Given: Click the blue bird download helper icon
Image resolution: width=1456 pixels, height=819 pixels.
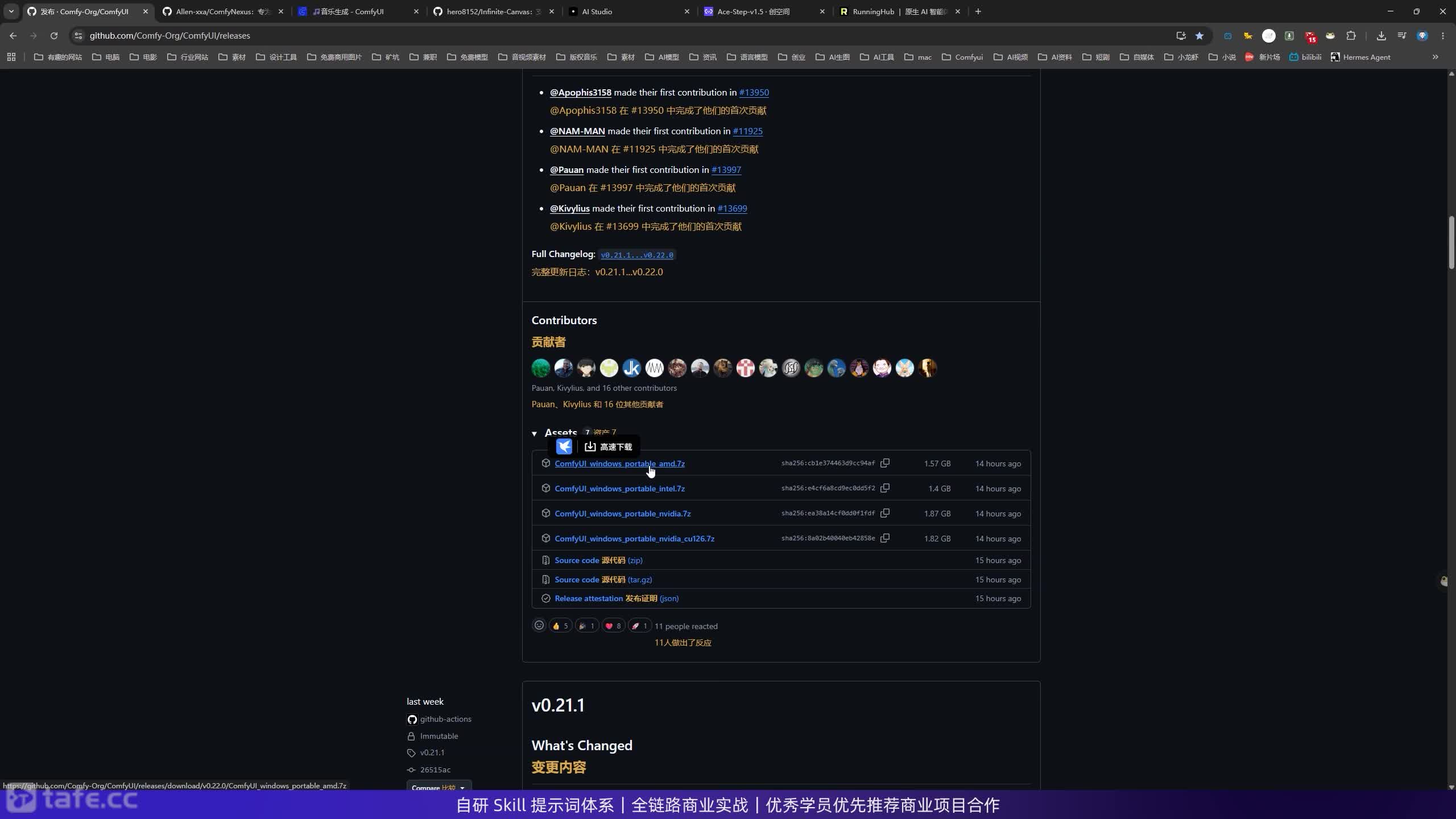Looking at the screenshot, I should point(564,446).
